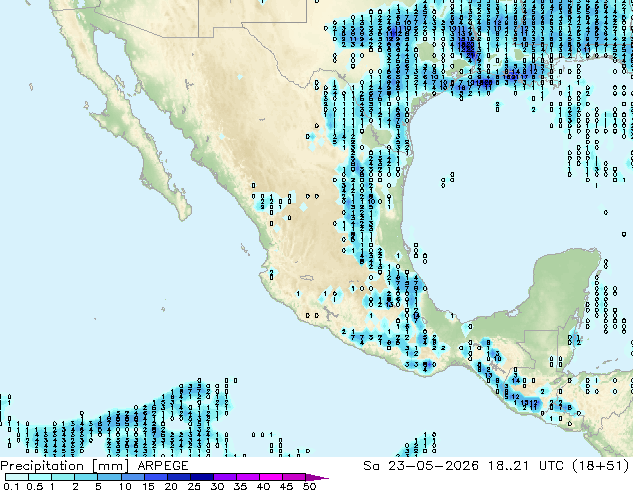Click the '25' legend value

(194, 486)
